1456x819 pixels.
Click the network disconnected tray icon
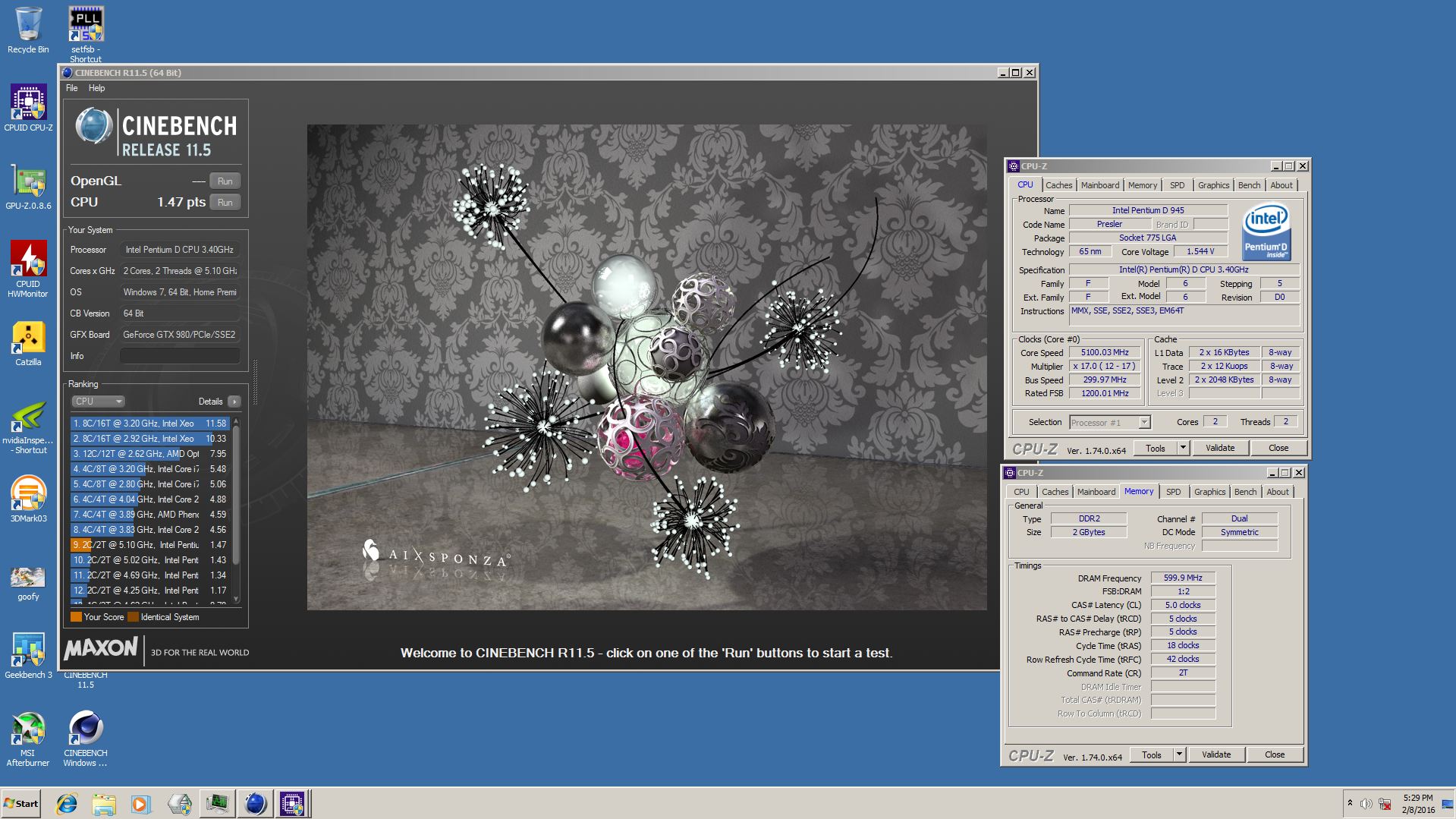[x=1385, y=804]
